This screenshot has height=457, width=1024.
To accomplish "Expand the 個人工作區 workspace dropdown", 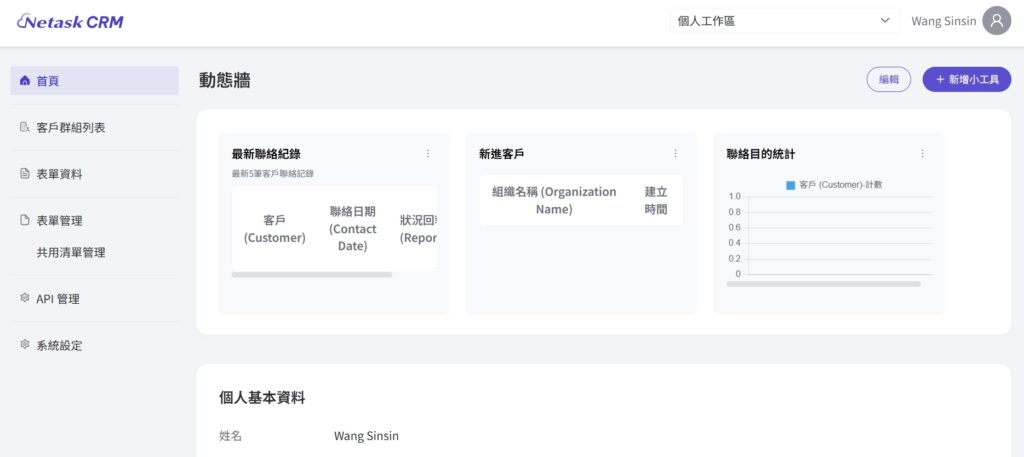I will coord(784,21).
